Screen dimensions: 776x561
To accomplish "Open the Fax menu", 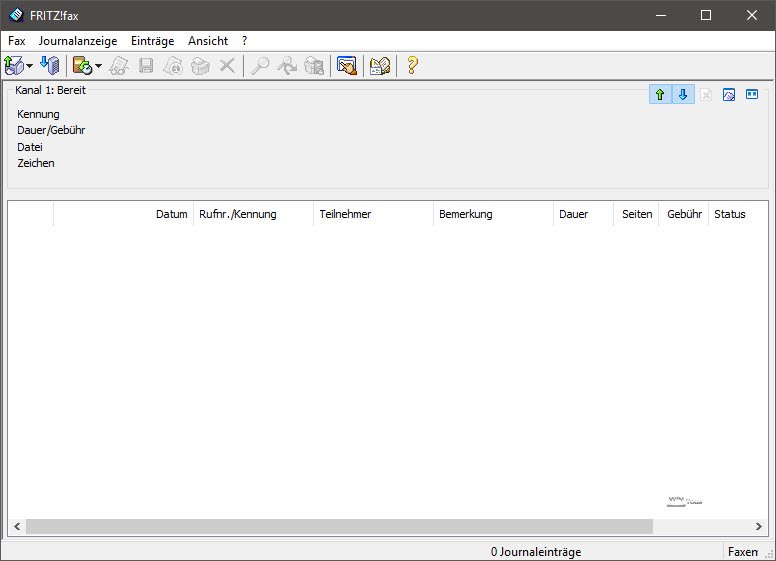I will 17,41.
